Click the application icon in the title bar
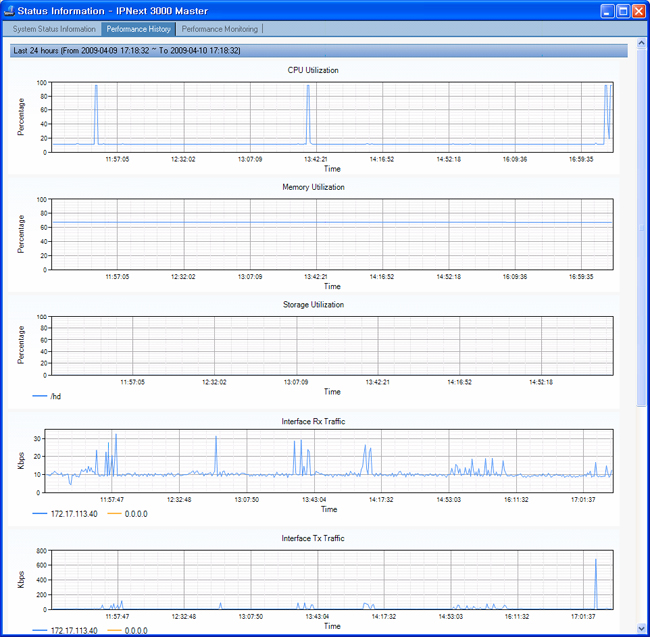This screenshot has height=637, width=650. point(9,10)
